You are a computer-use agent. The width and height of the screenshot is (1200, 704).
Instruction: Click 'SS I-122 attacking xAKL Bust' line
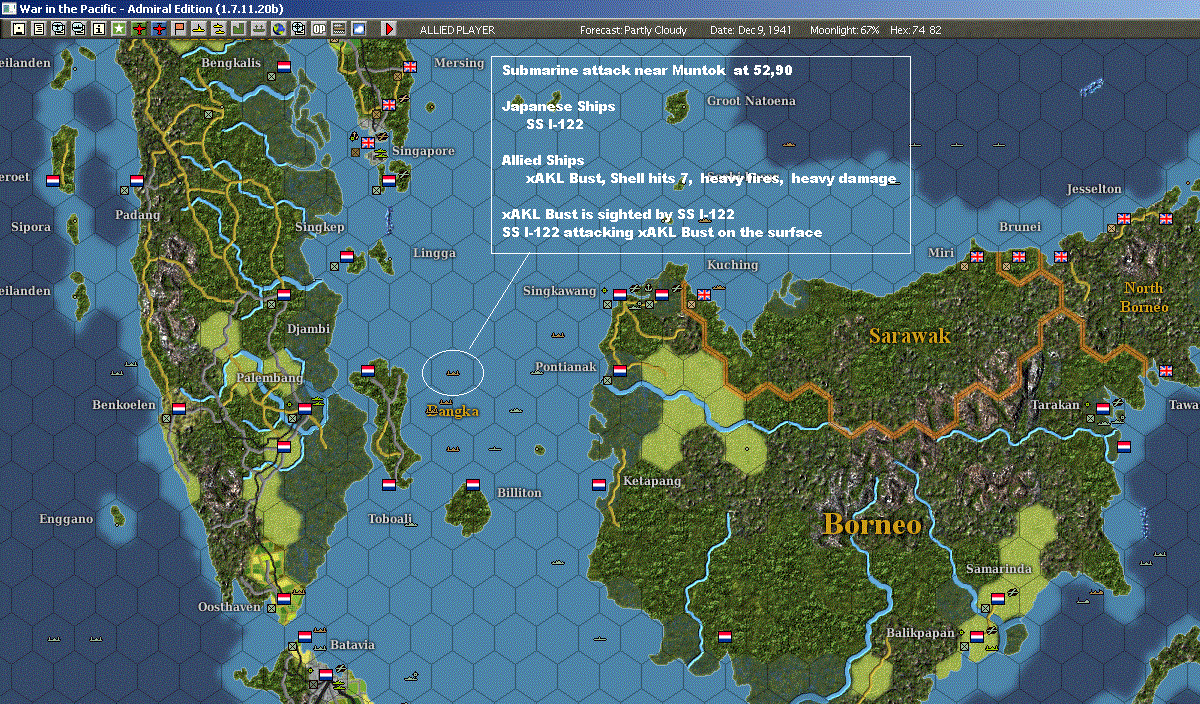[x=662, y=232]
